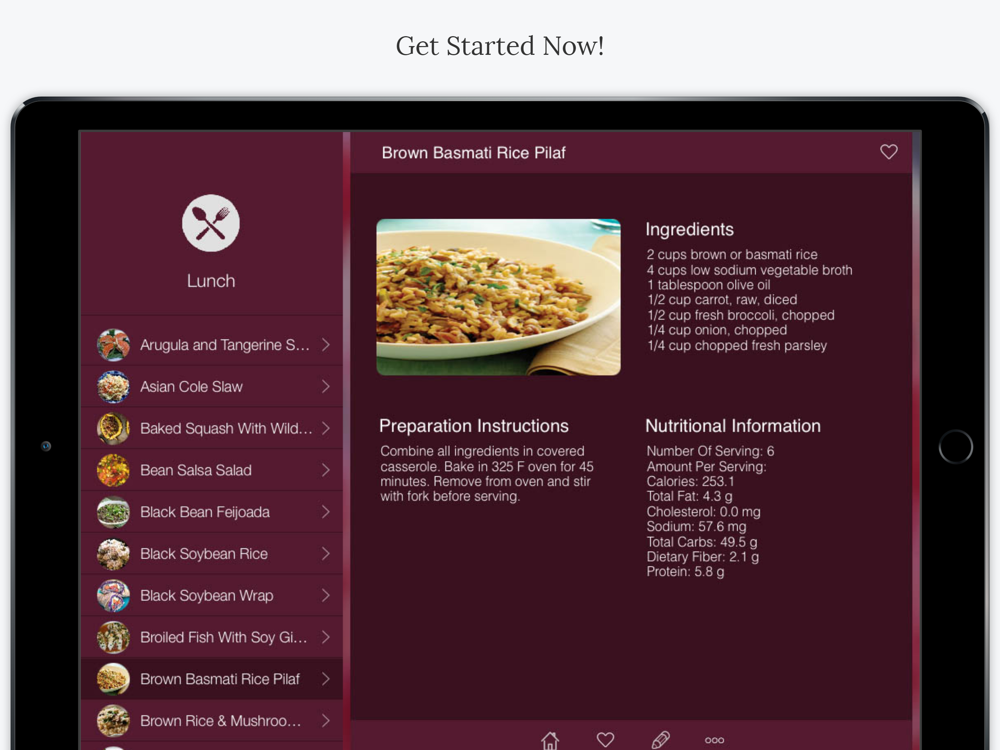Tap Brown Basmati Rice Pilaf list thumbnail

(114, 679)
